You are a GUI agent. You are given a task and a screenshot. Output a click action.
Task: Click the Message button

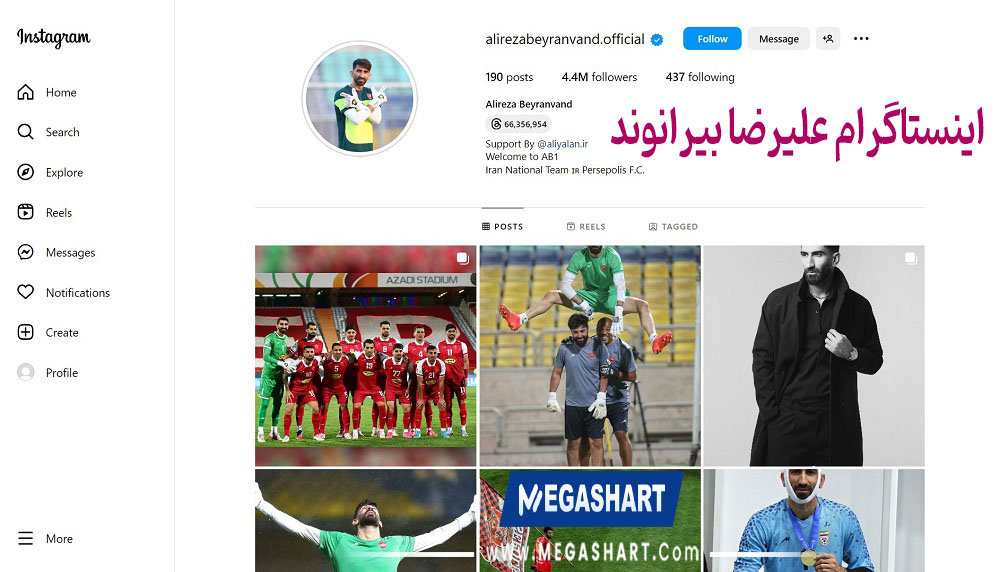pos(779,38)
